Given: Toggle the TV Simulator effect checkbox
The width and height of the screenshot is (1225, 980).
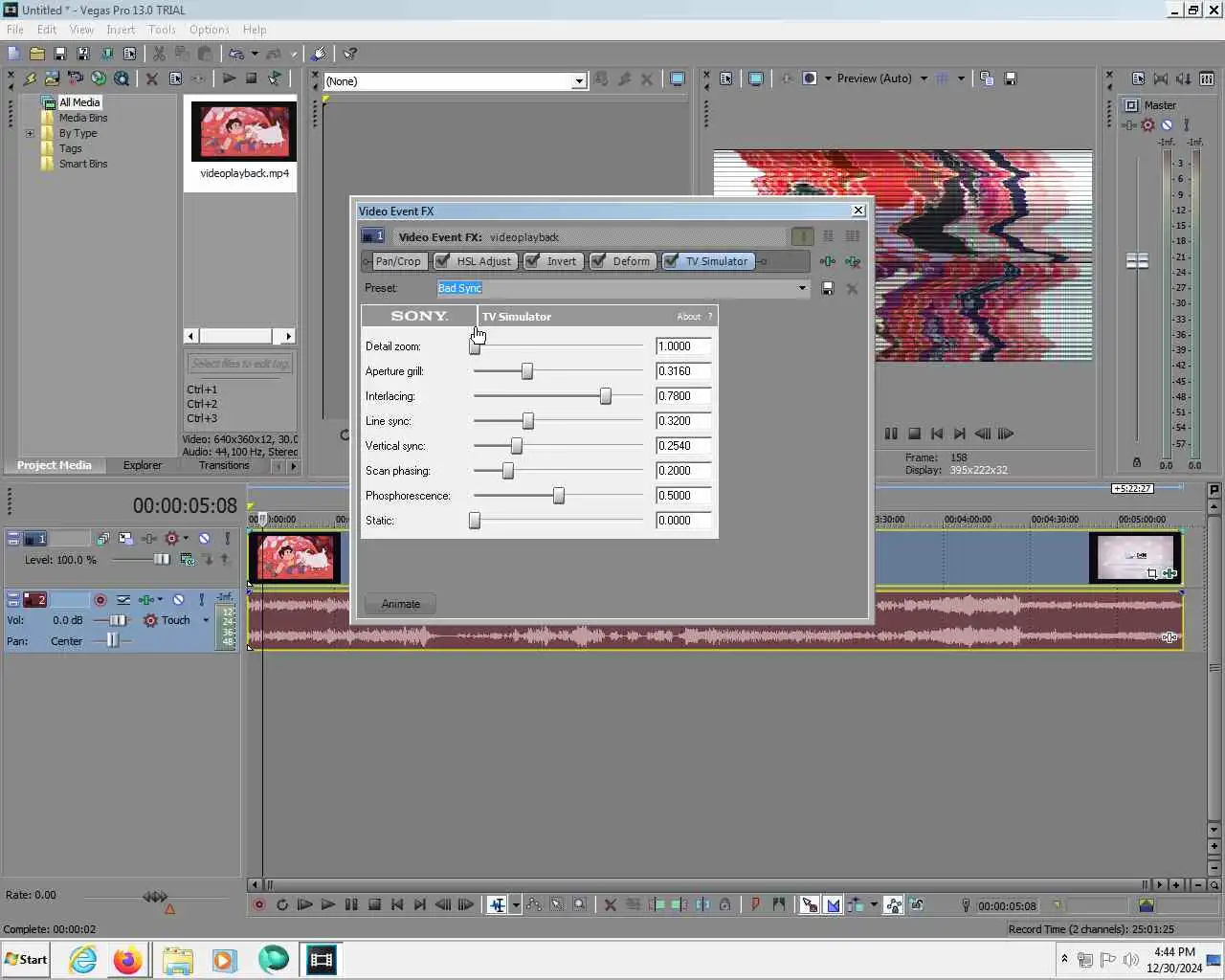Looking at the screenshot, I should [x=671, y=260].
